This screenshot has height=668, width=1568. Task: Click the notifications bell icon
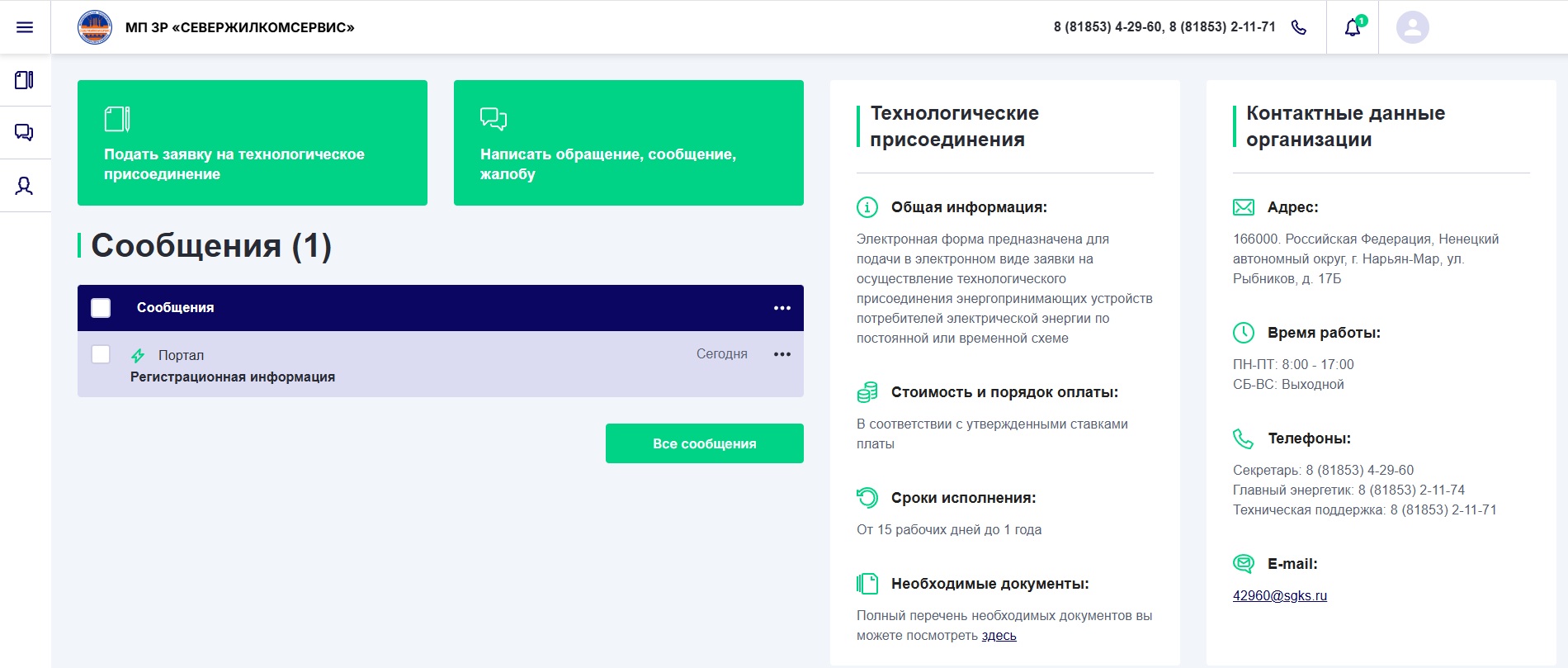pos(1352,28)
